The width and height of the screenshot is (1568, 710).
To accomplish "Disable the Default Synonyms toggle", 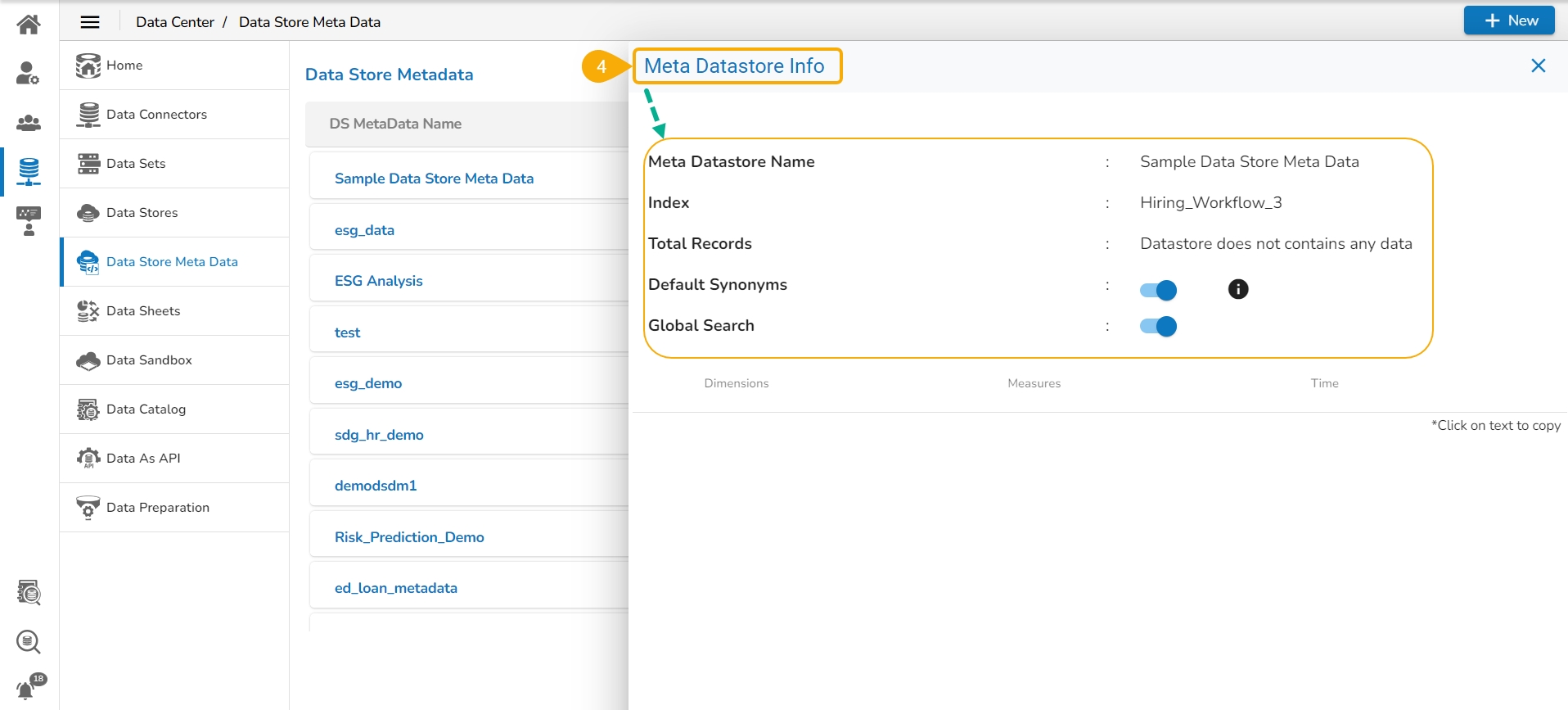I will 1158,290.
